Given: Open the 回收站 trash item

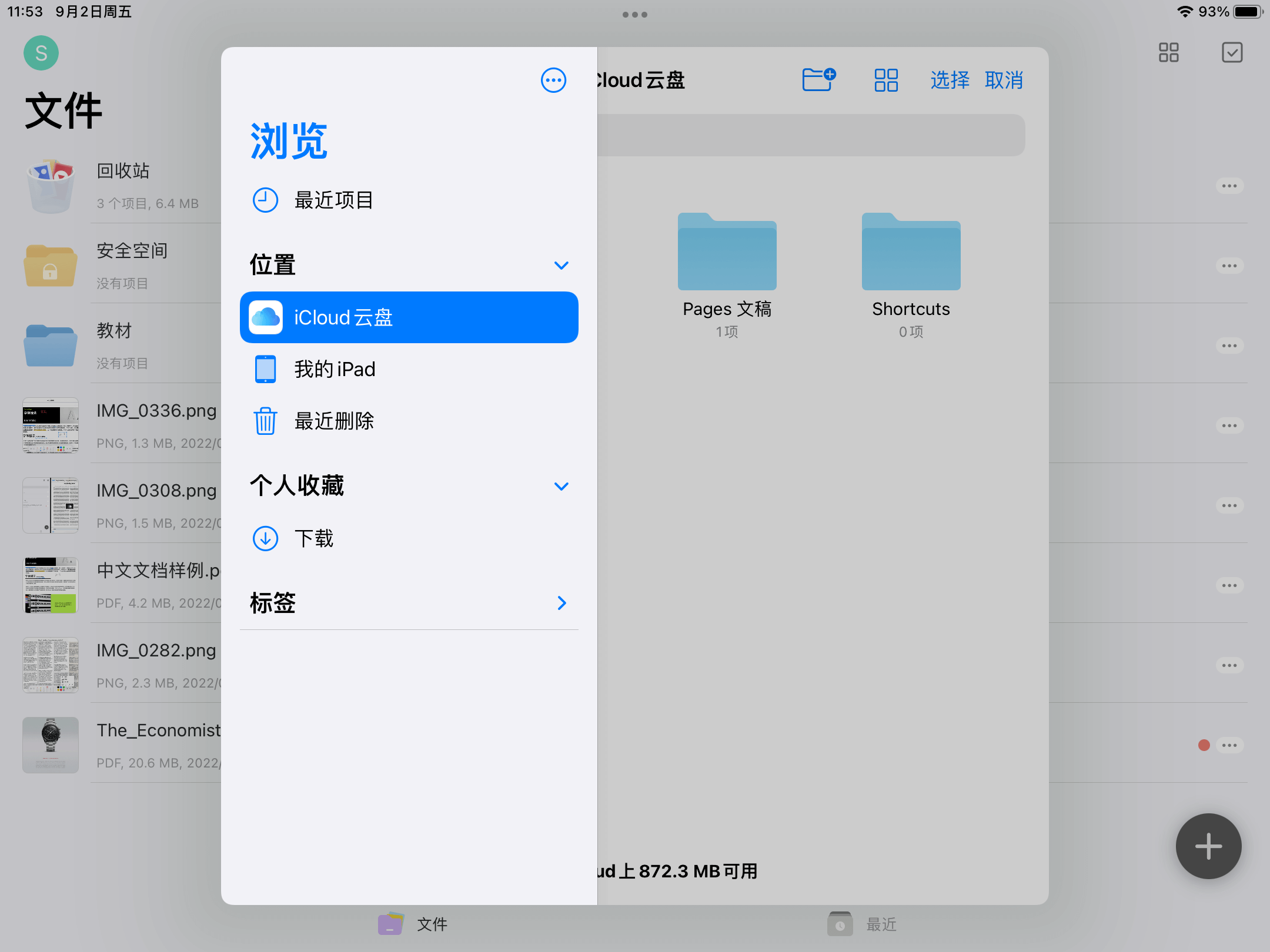Looking at the screenshot, I should pos(51,186).
